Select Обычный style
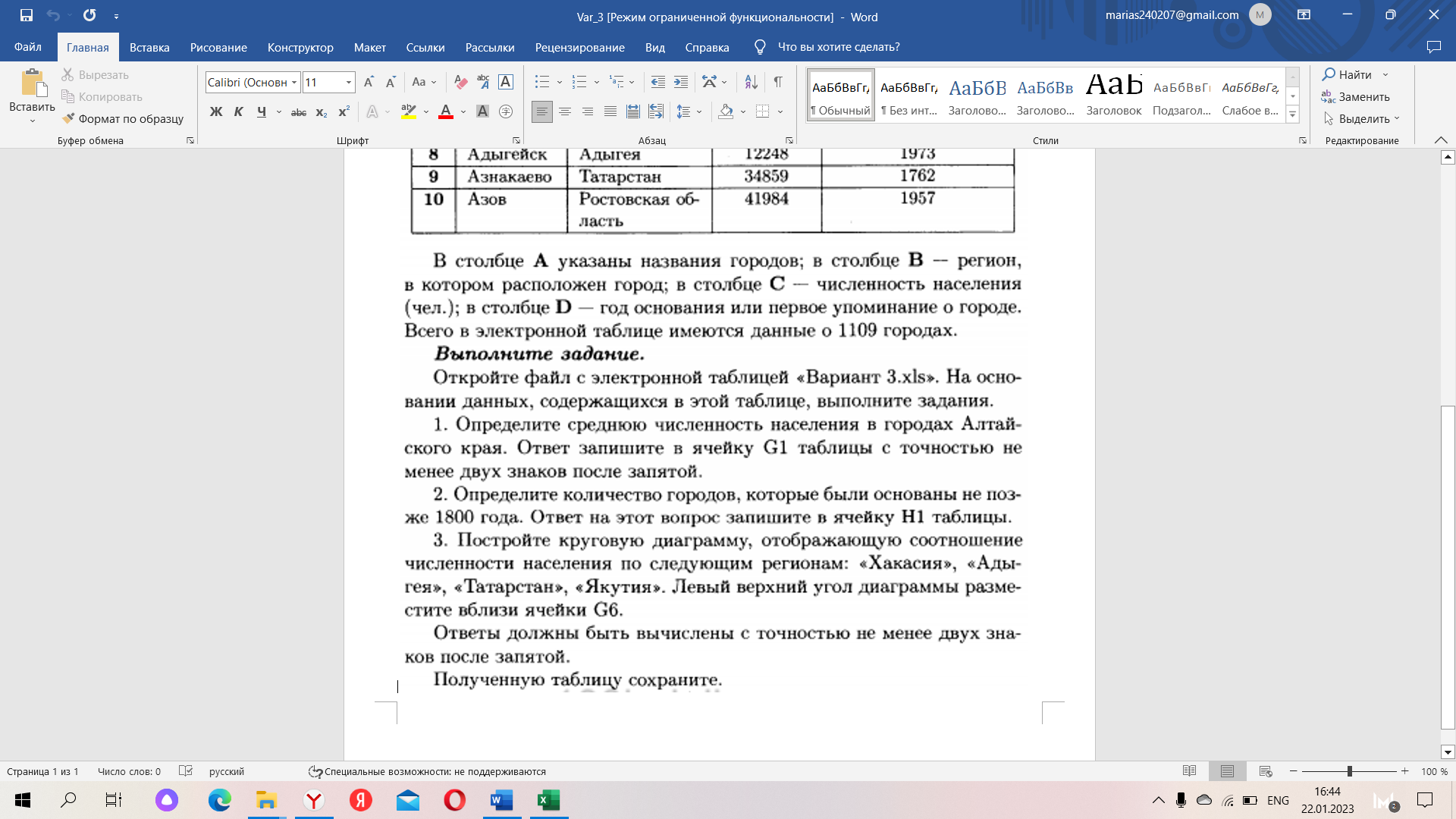 [x=841, y=96]
